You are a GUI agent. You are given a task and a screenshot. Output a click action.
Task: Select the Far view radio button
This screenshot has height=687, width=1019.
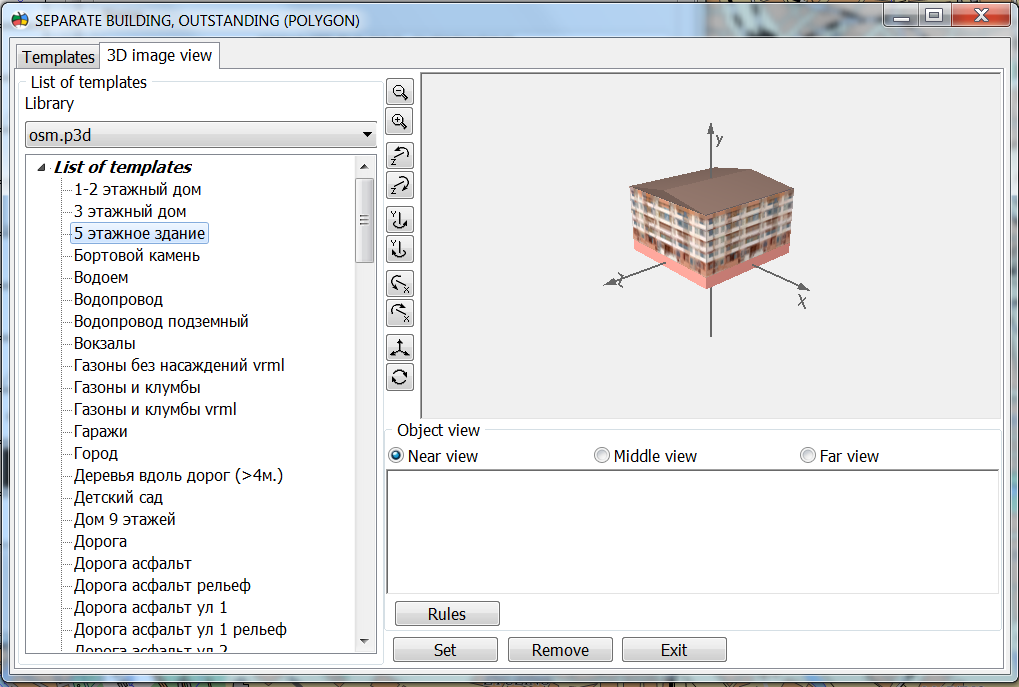(x=808, y=456)
